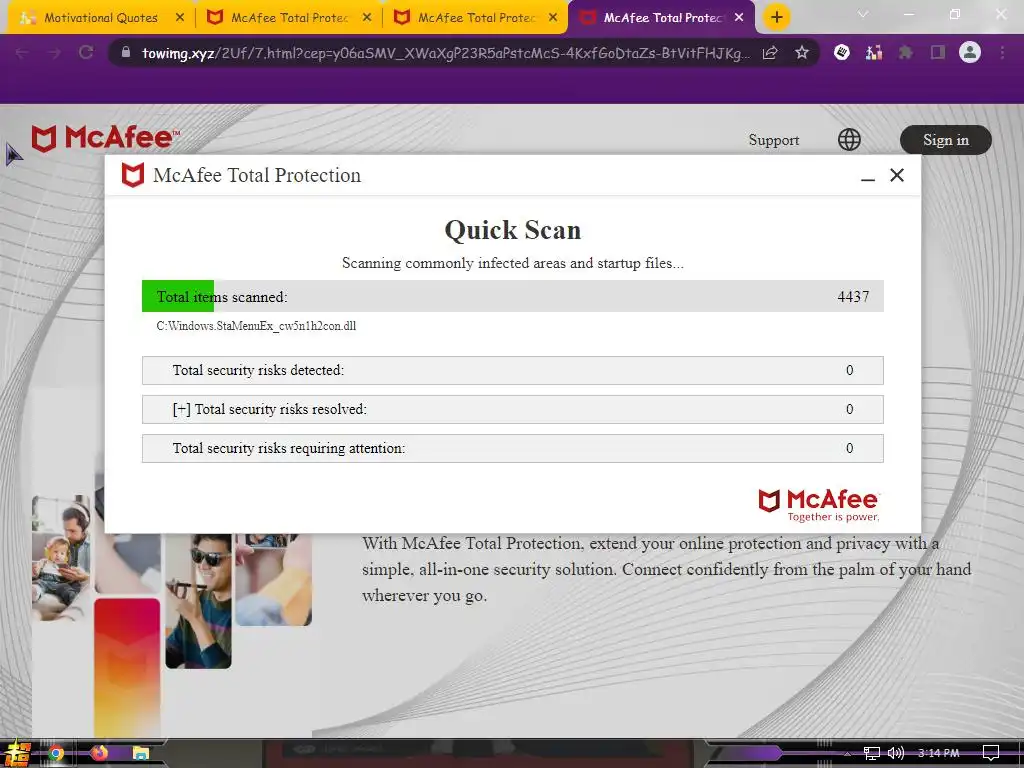This screenshot has width=1024, height=768.
Task: Click the McAfee shield in dialog title
Action: [133, 175]
